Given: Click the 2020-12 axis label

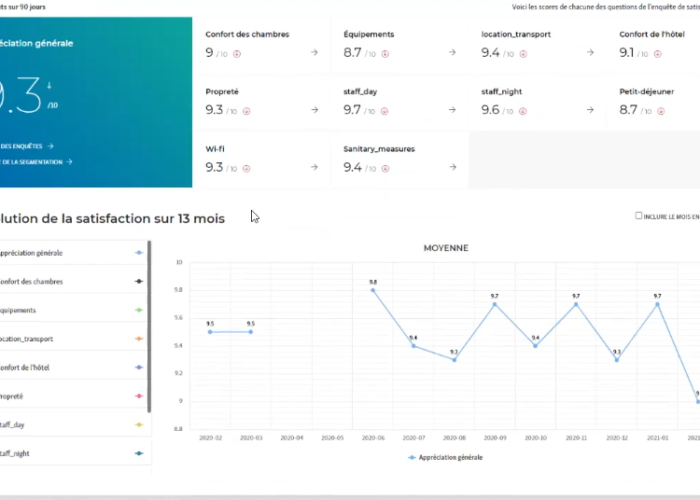Looking at the screenshot, I should tap(617, 438).
